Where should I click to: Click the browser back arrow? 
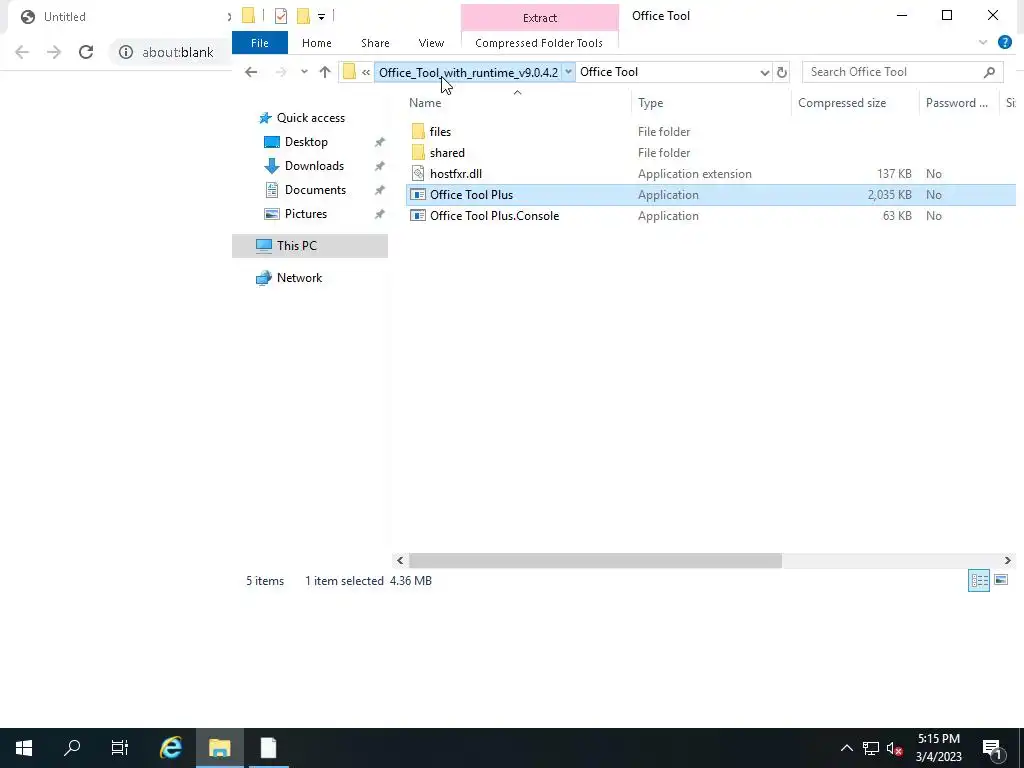(x=22, y=52)
